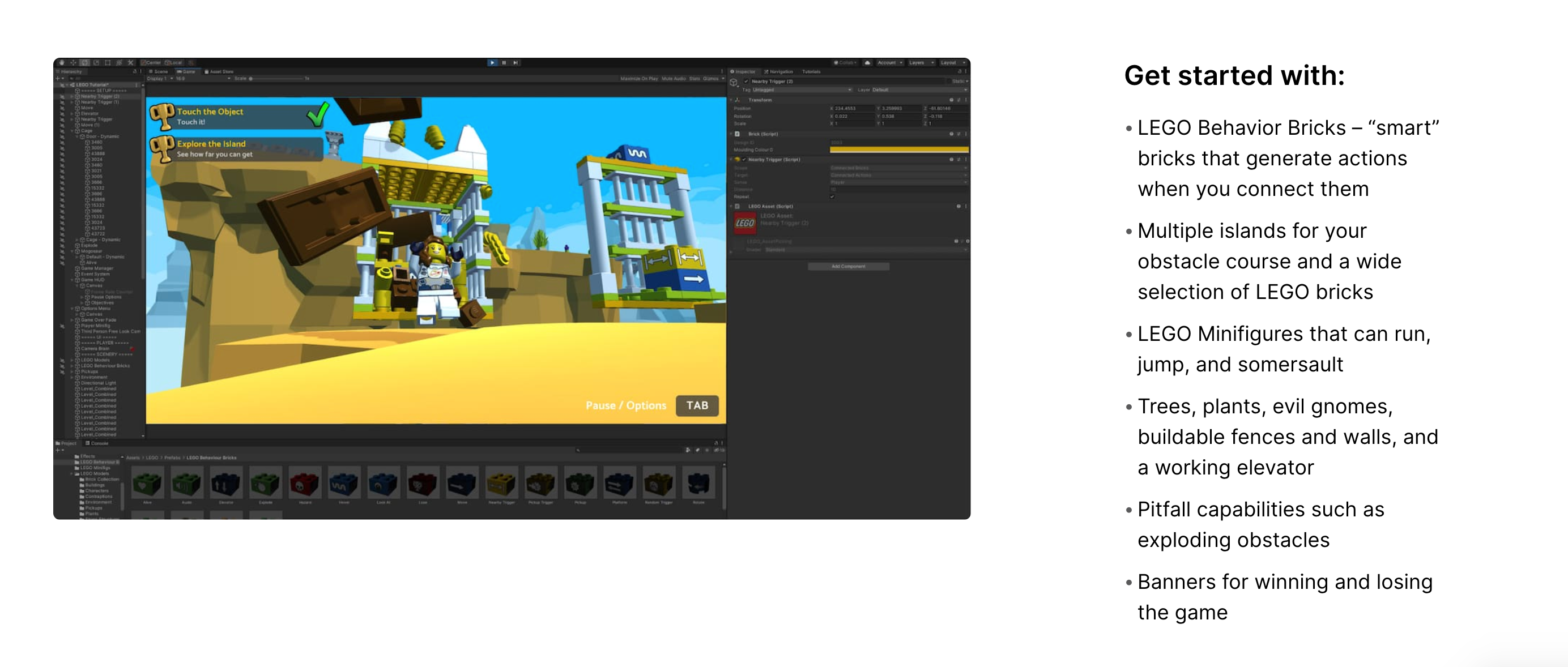1568x667 pixels.
Task: Select the Move tool in the toolbar
Action: (74, 62)
